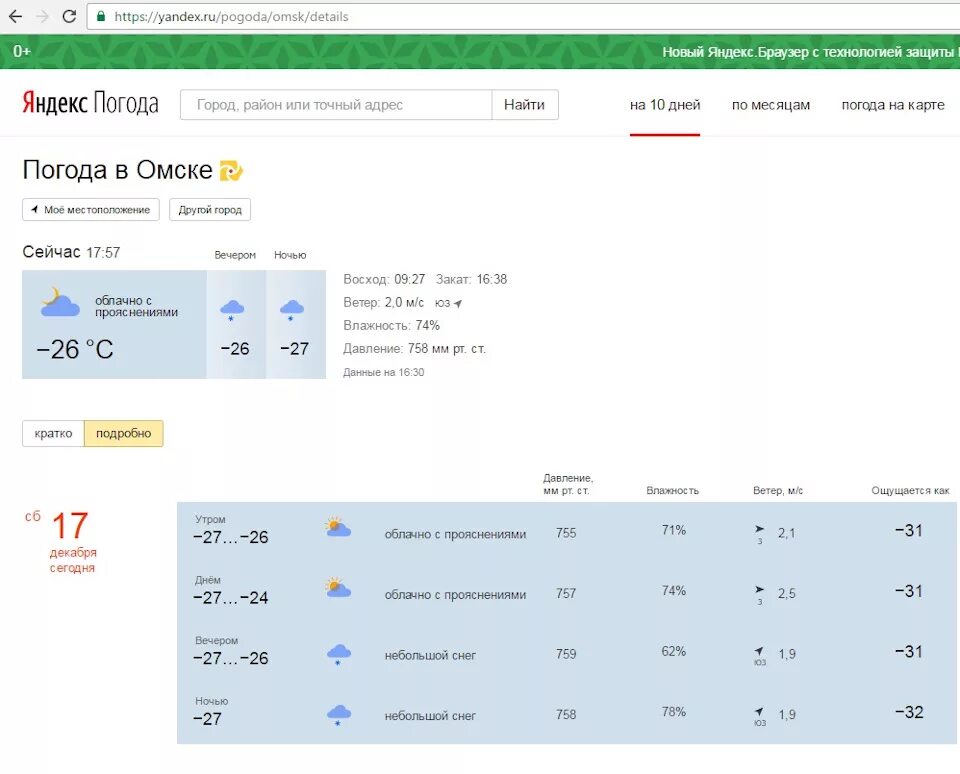Click the wind direction arrow next to юз
The height and width of the screenshot is (774, 960).
tap(458, 303)
